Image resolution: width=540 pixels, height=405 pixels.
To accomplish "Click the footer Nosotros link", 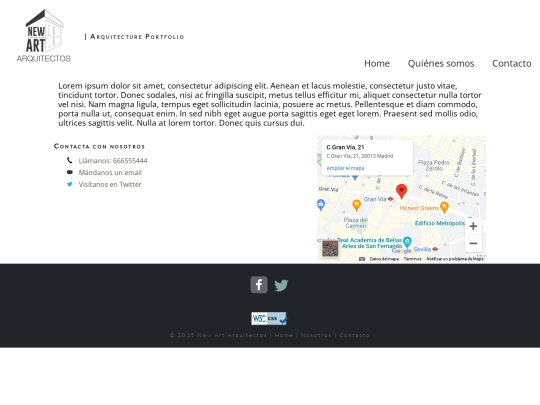I will pyautogui.click(x=316, y=335).
